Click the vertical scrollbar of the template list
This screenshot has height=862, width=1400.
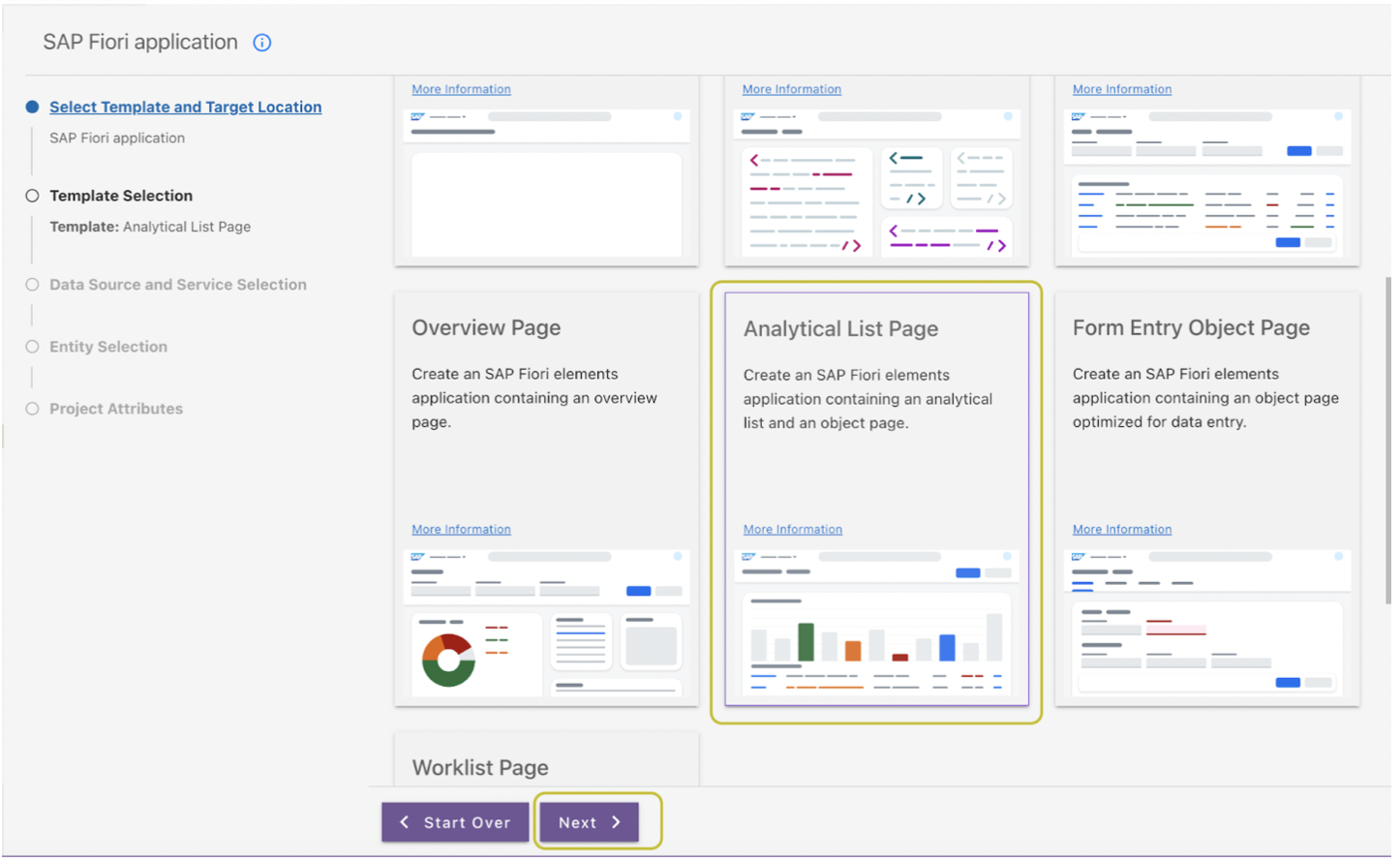(x=1388, y=441)
